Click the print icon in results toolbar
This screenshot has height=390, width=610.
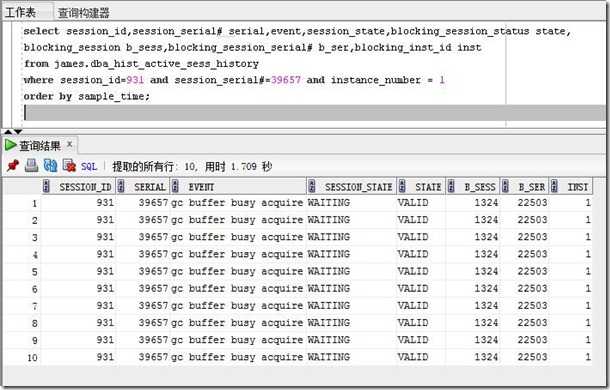click(32, 166)
